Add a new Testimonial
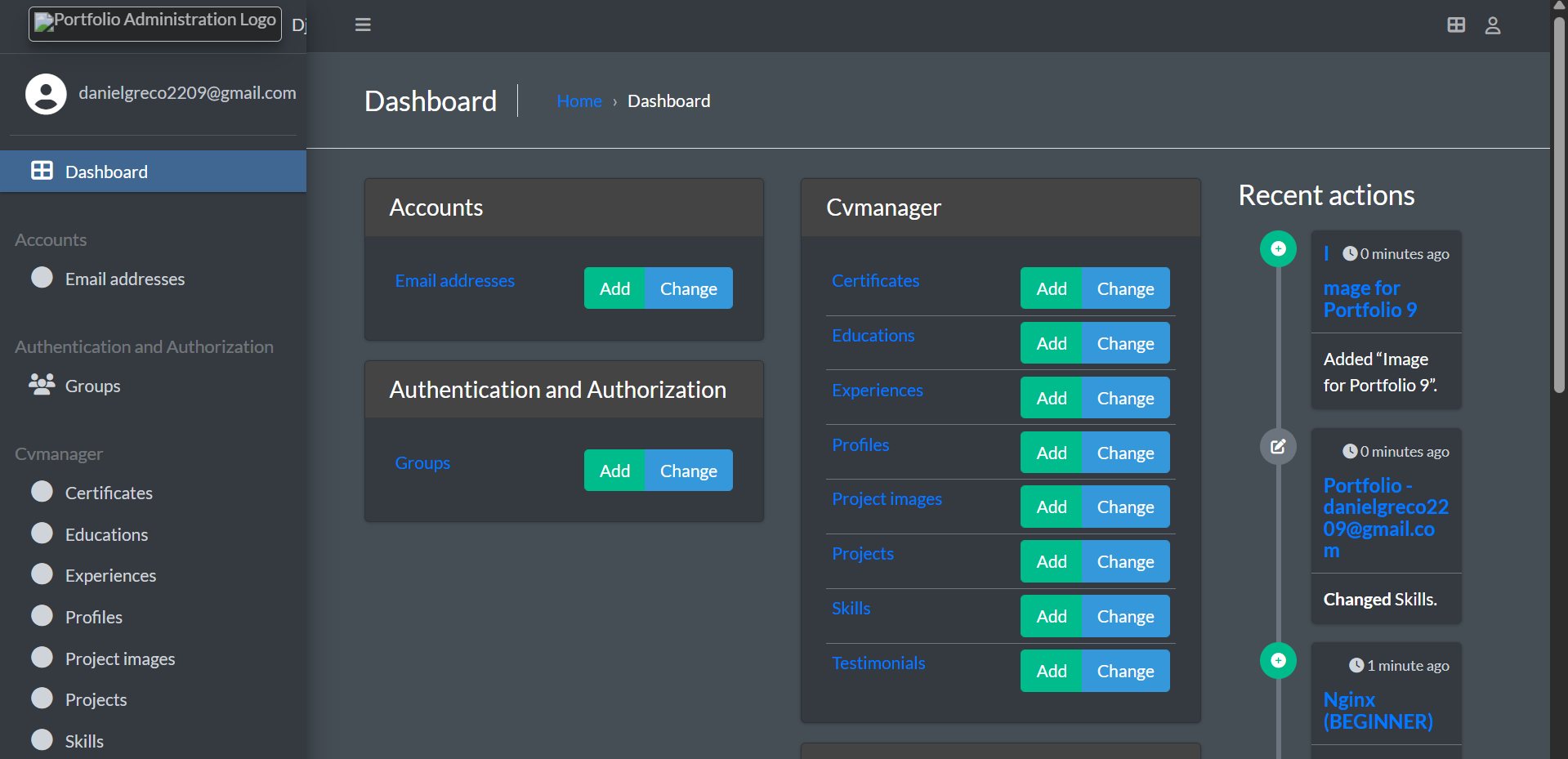The height and width of the screenshot is (759, 1568). (x=1052, y=671)
